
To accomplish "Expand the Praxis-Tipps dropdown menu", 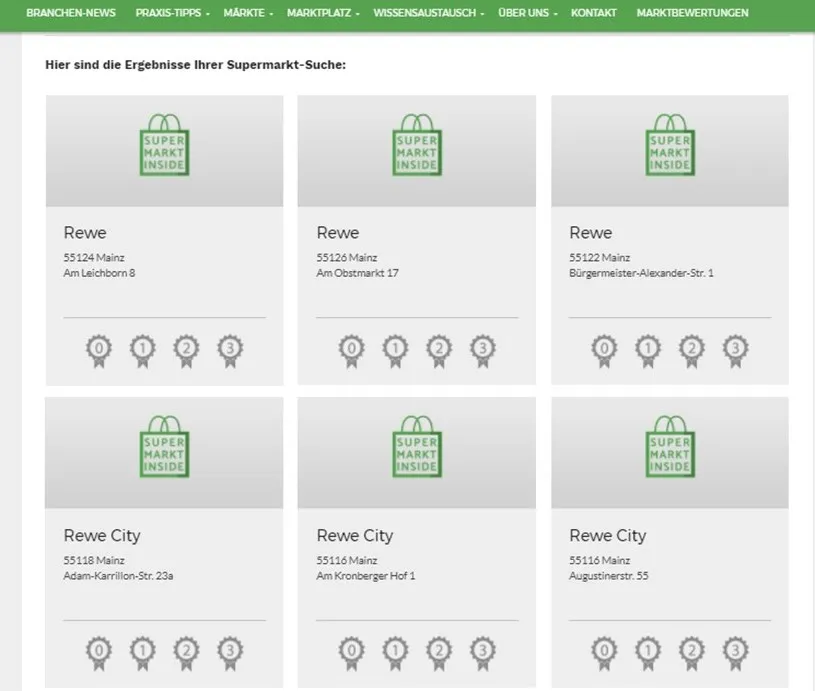I will tap(172, 13).
